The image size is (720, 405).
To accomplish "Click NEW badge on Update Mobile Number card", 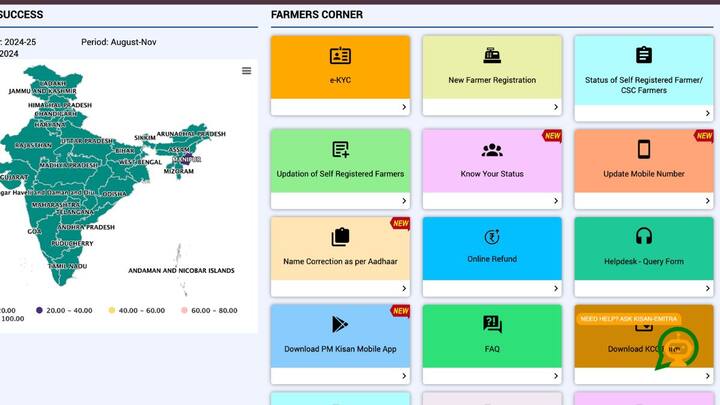I will (703, 136).
